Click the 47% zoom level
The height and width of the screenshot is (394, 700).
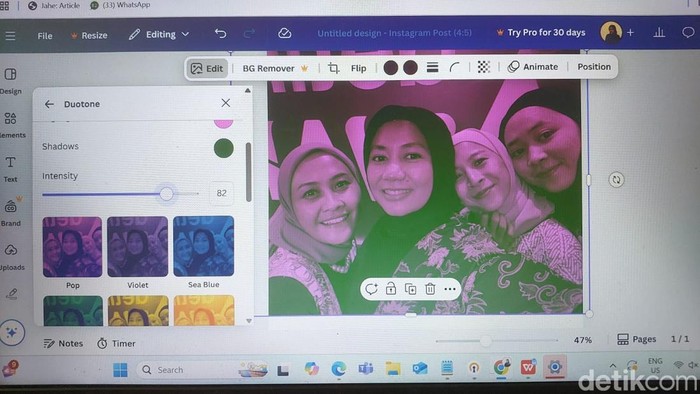tap(583, 340)
